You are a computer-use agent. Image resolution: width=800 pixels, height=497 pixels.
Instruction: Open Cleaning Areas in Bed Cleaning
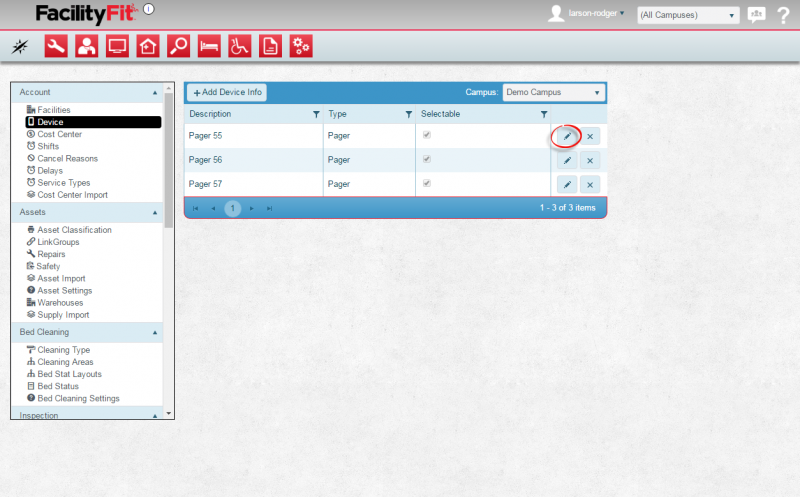coord(65,362)
